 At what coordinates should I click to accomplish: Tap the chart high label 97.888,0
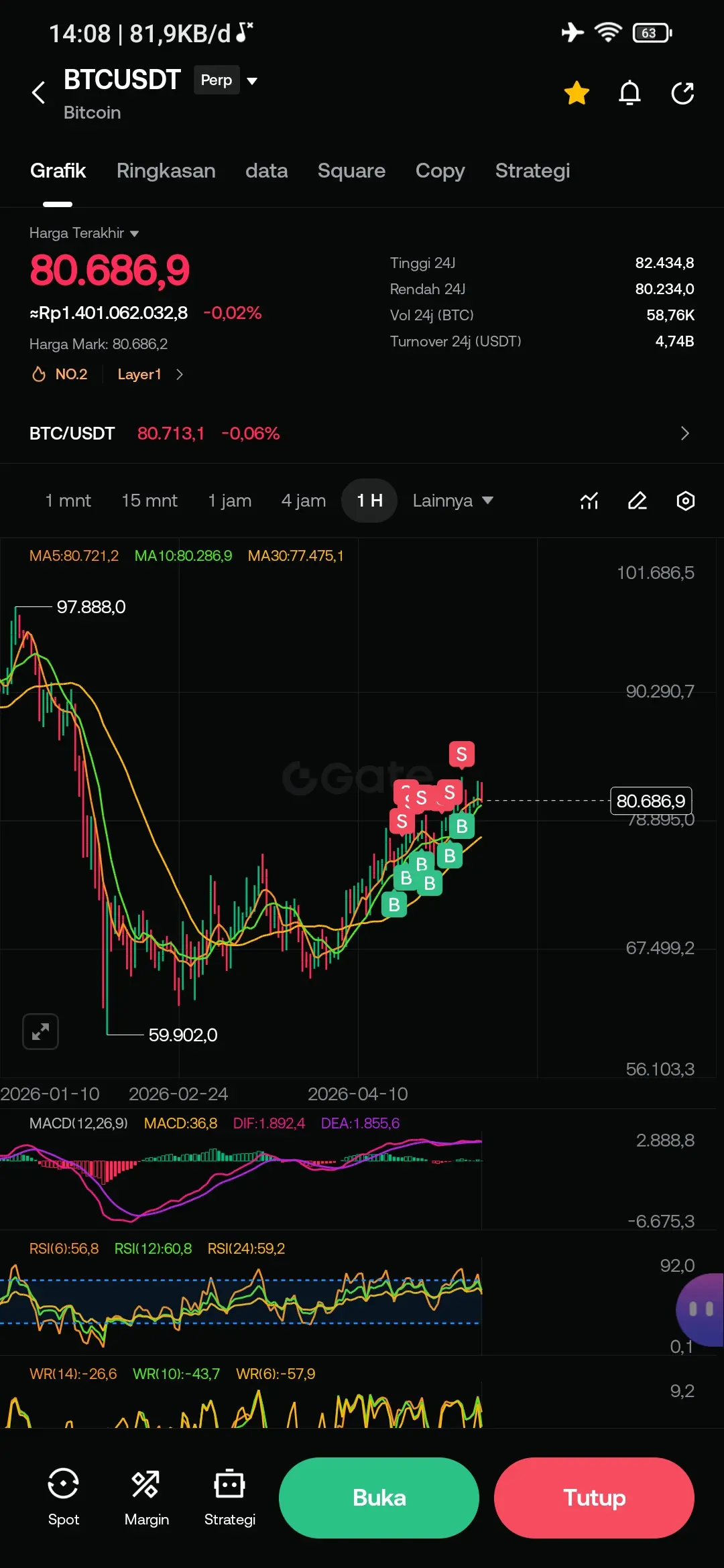[x=91, y=607]
